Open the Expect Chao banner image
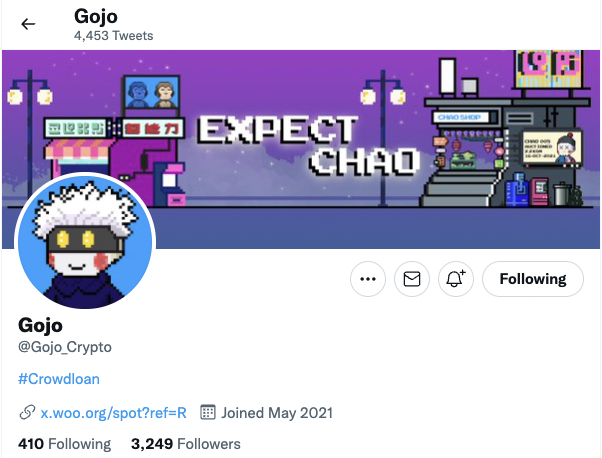Image resolution: width=602 pixels, height=458 pixels. [301, 149]
